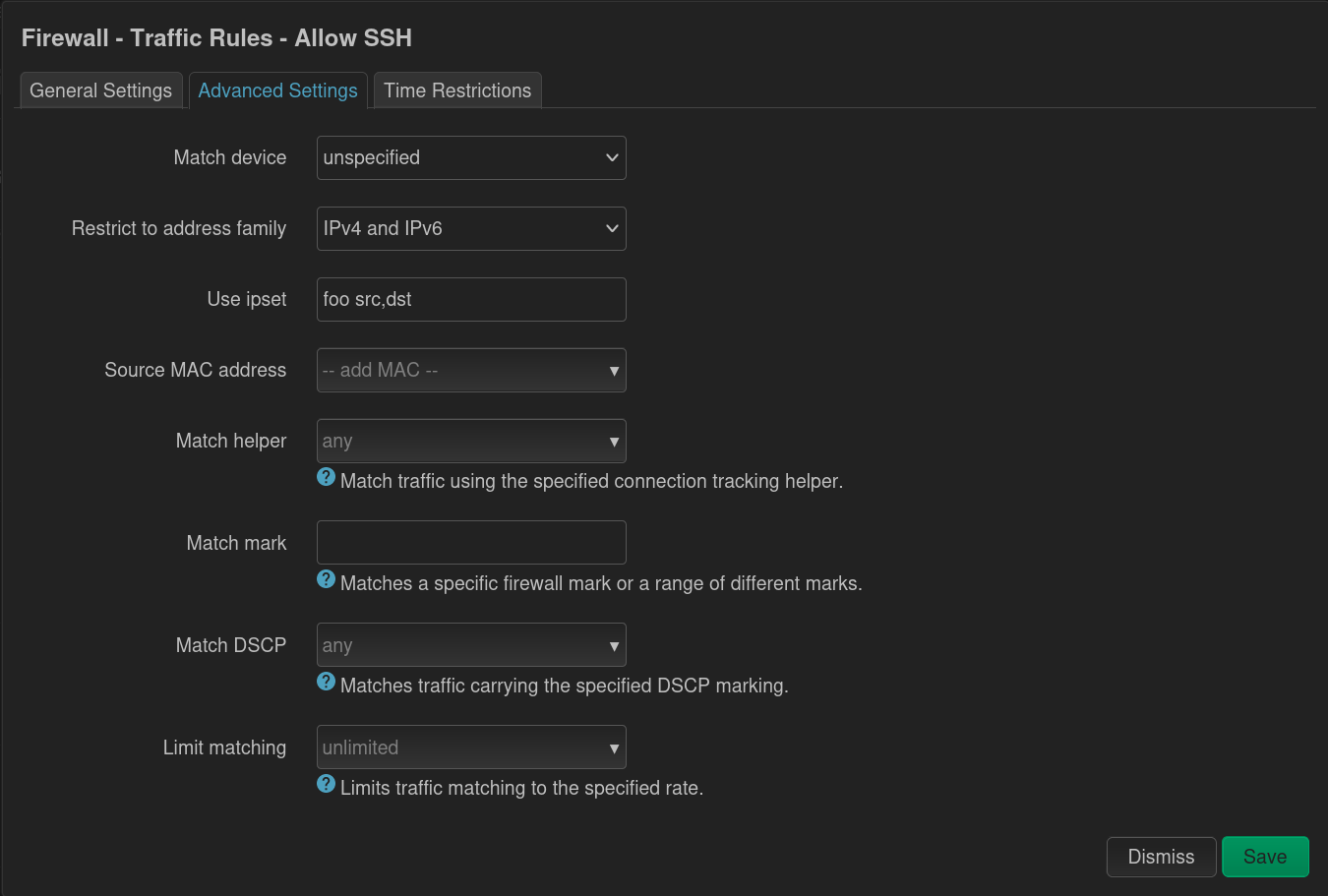Switch to the Time Restrictions tab
Viewport: 1328px width, 896px height.
click(457, 90)
